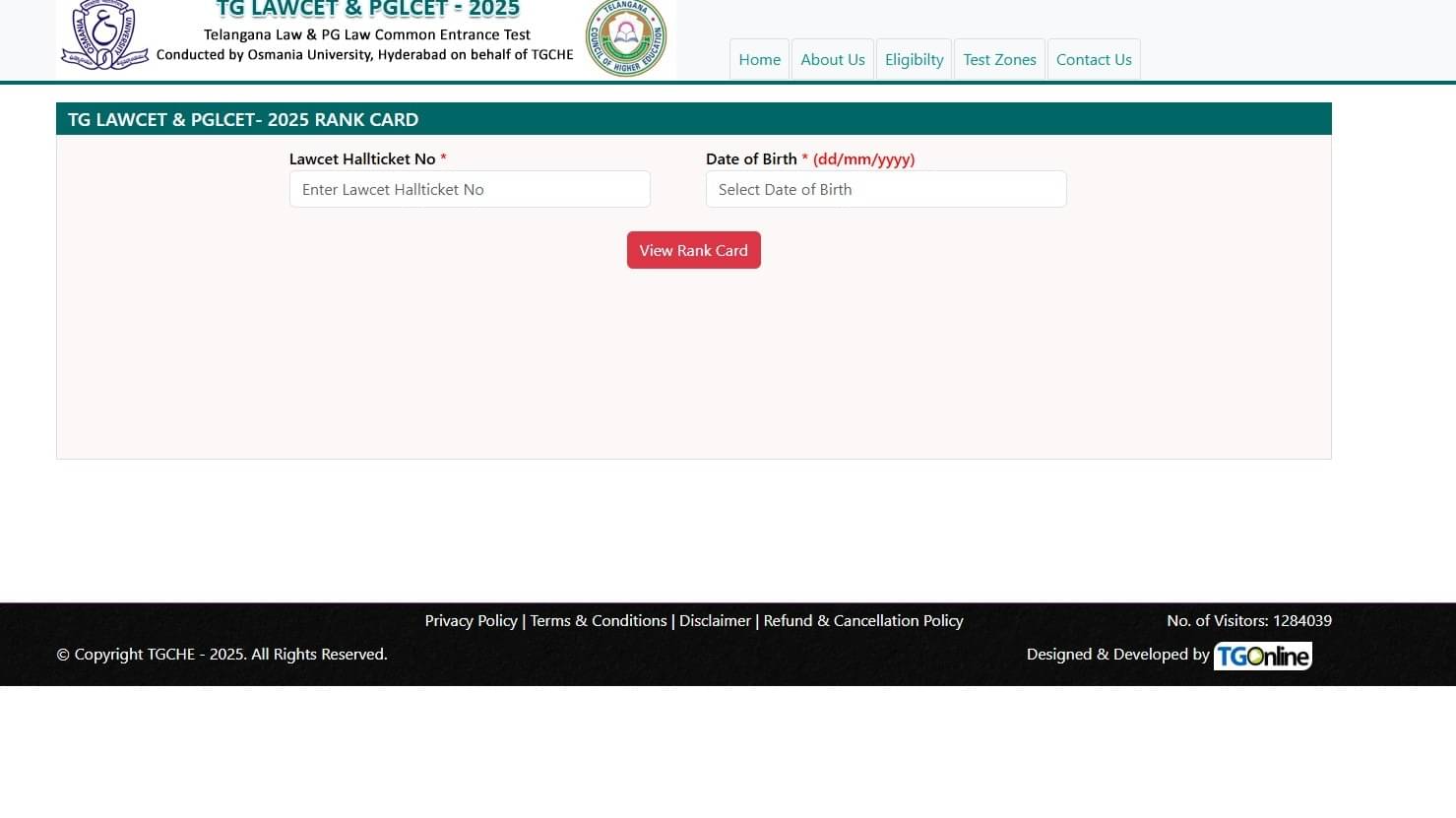Click the Lawcet Hallticket No label
Viewport: 1456px width, 818px height.
pyautogui.click(x=362, y=158)
